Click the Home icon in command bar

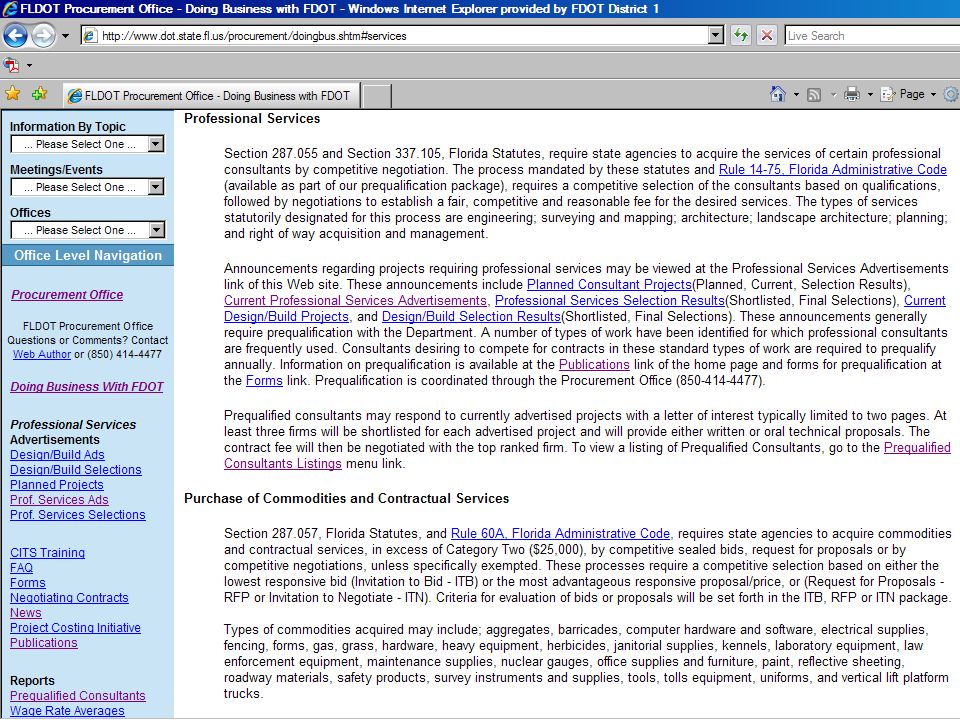coord(778,94)
